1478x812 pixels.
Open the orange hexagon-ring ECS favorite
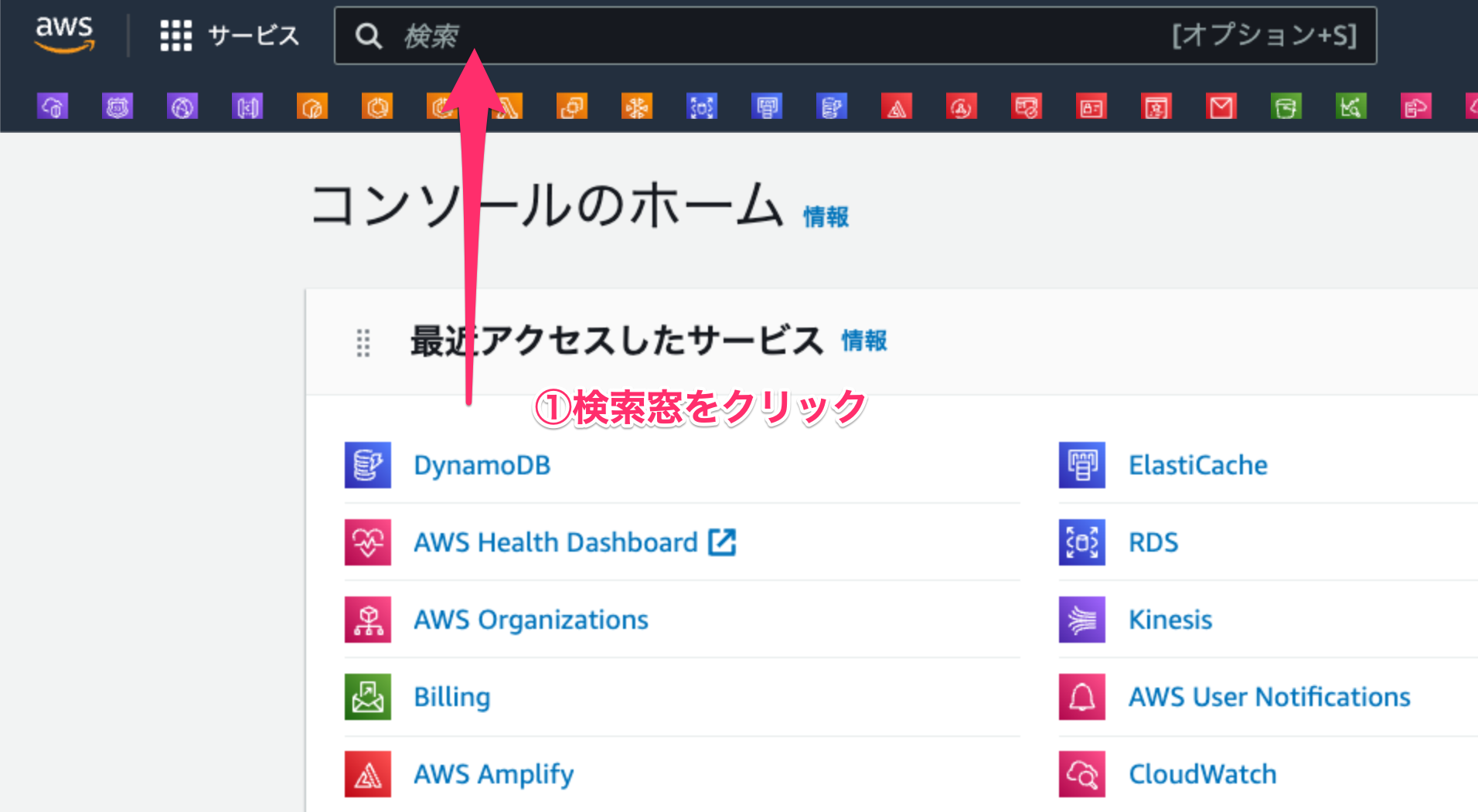(377, 107)
